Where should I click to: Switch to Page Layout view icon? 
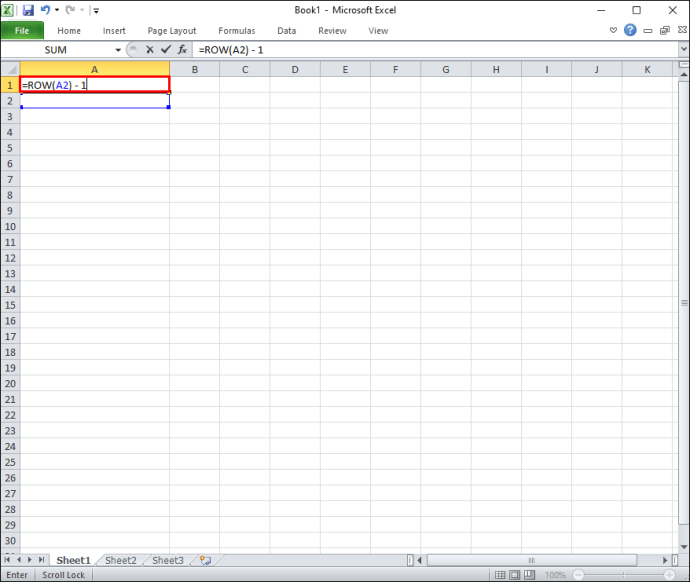514,575
